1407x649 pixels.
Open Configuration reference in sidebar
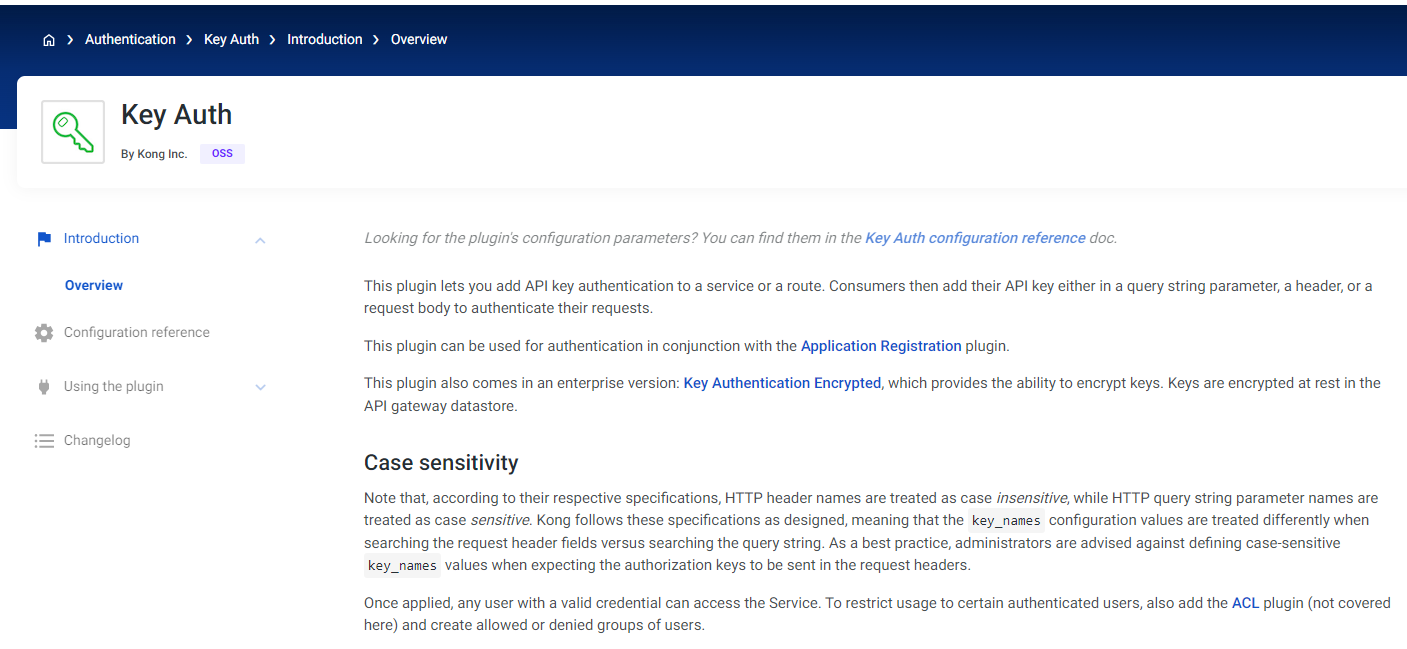pos(137,333)
